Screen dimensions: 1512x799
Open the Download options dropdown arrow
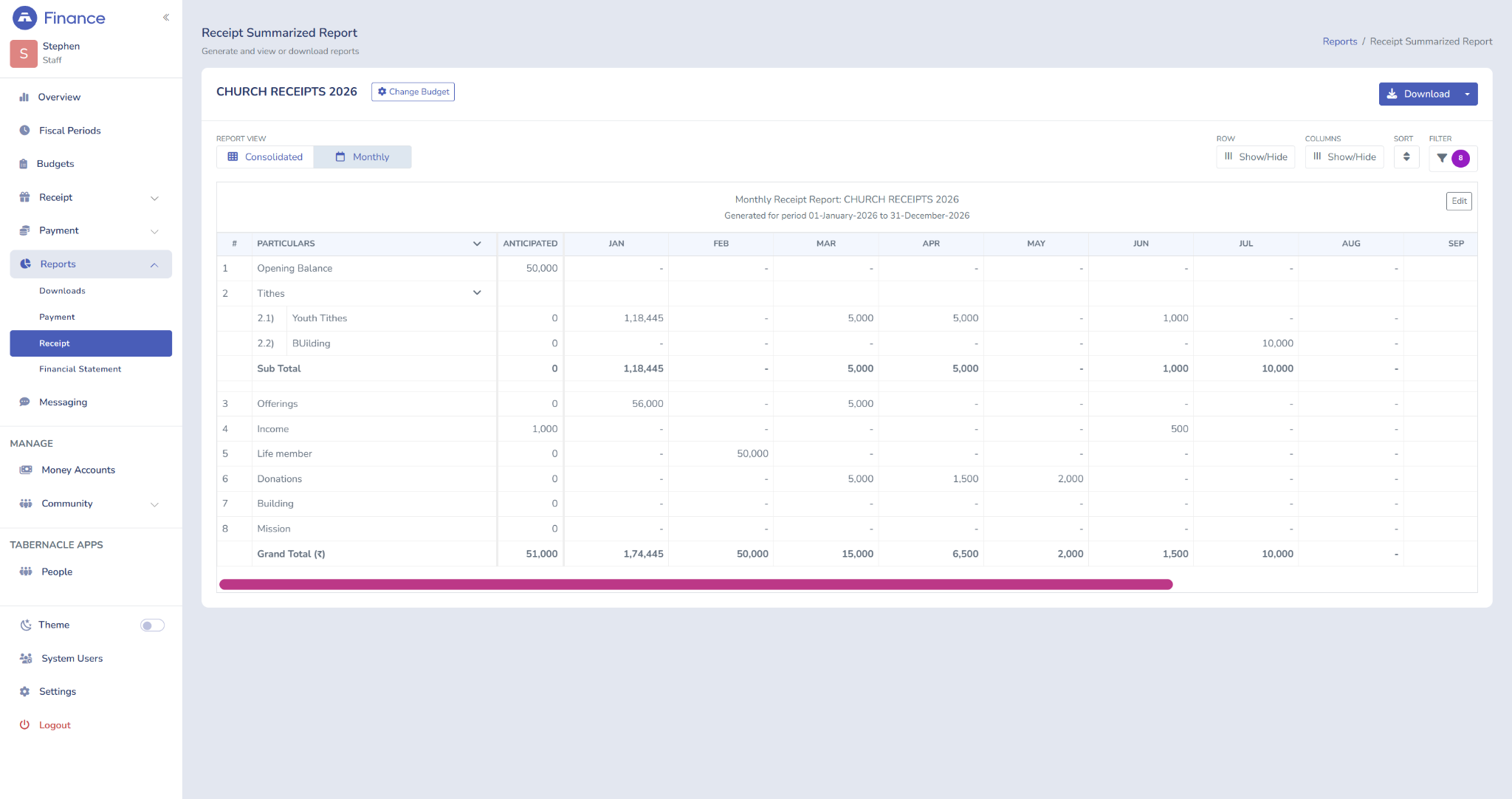(1468, 94)
